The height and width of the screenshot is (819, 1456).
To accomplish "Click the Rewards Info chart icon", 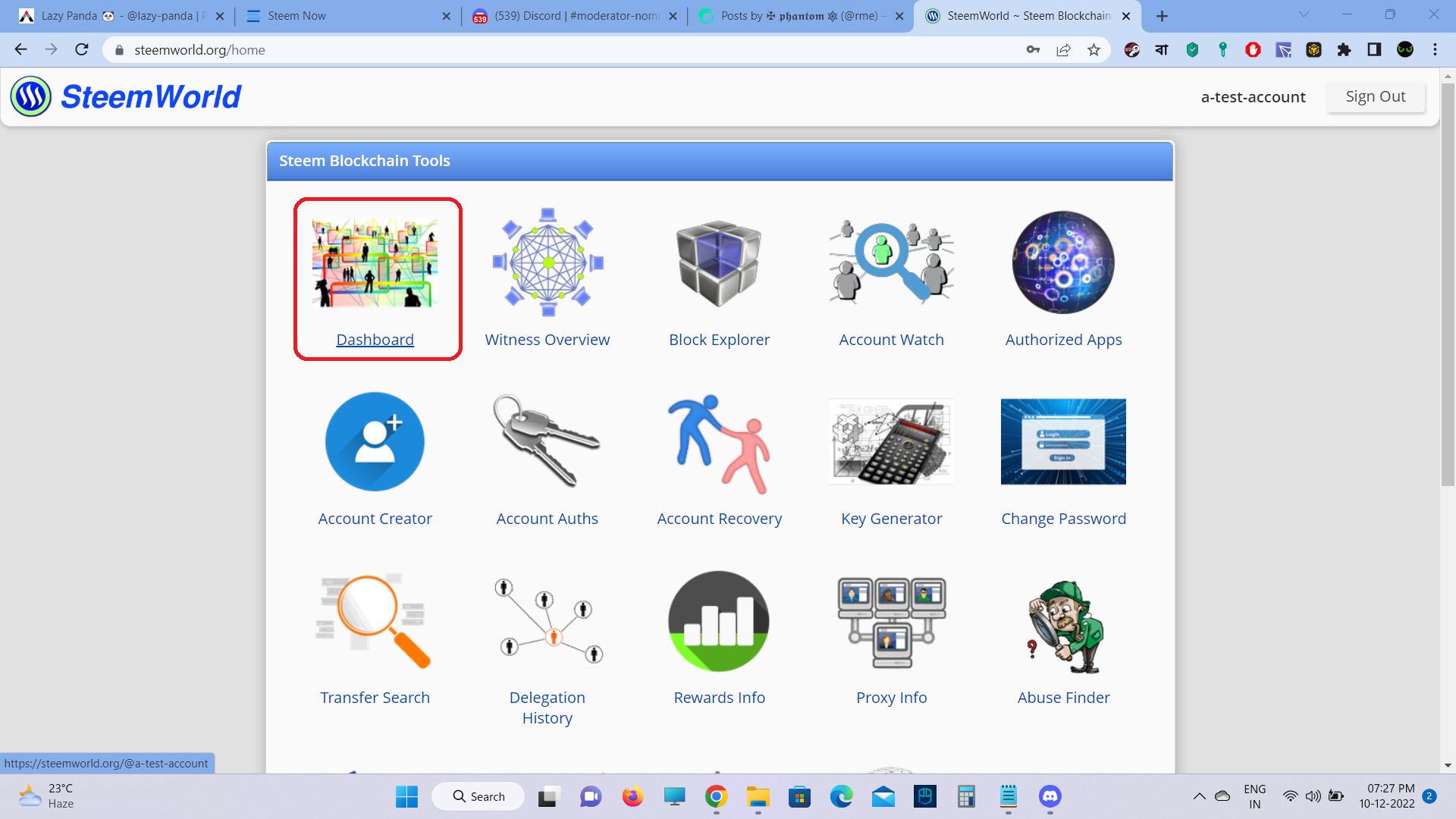I will pyautogui.click(x=719, y=620).
